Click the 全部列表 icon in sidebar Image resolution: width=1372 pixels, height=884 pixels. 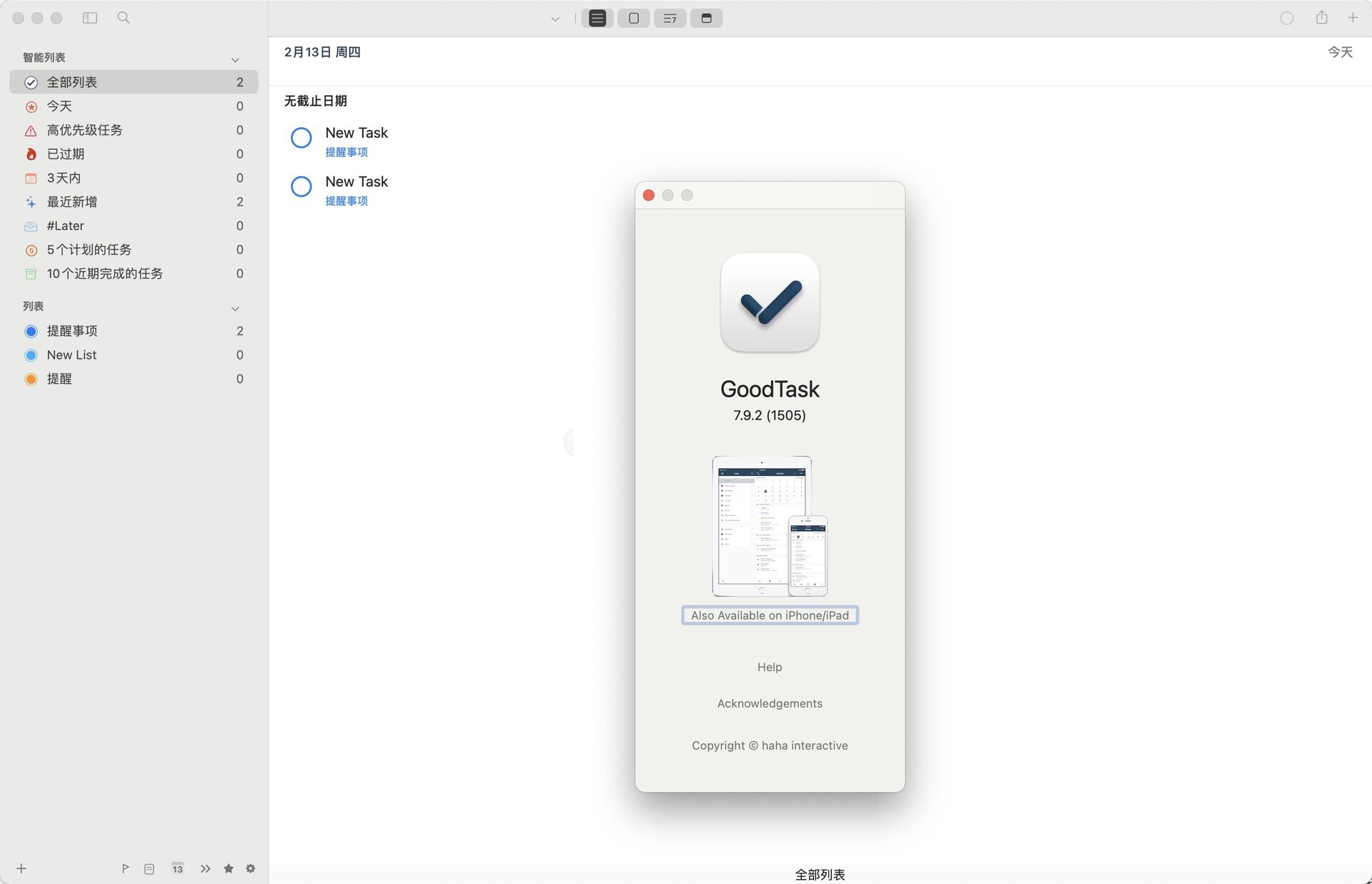(31, 83)
